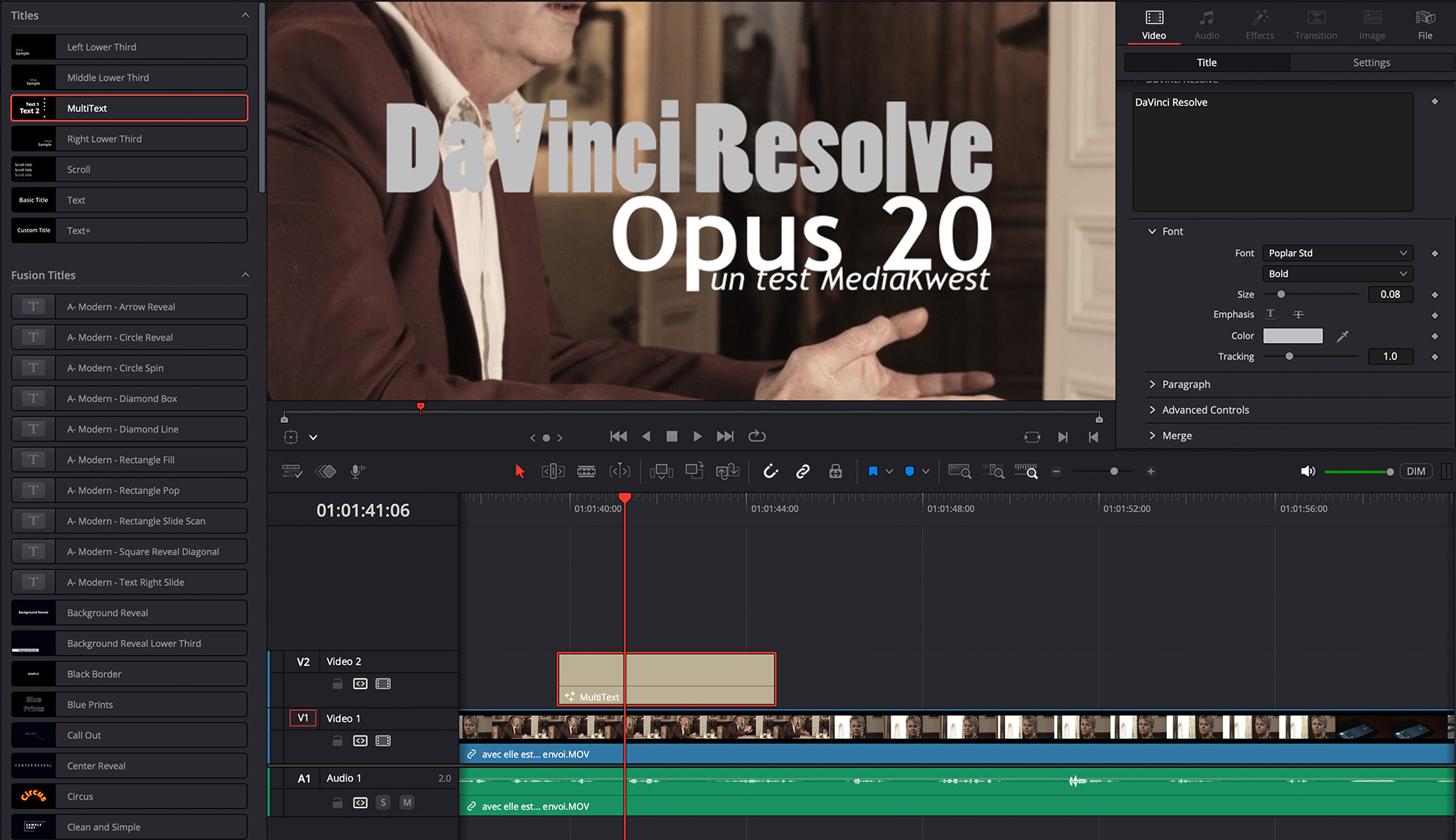Click the text Color swatch

[x=1292, y=336]
